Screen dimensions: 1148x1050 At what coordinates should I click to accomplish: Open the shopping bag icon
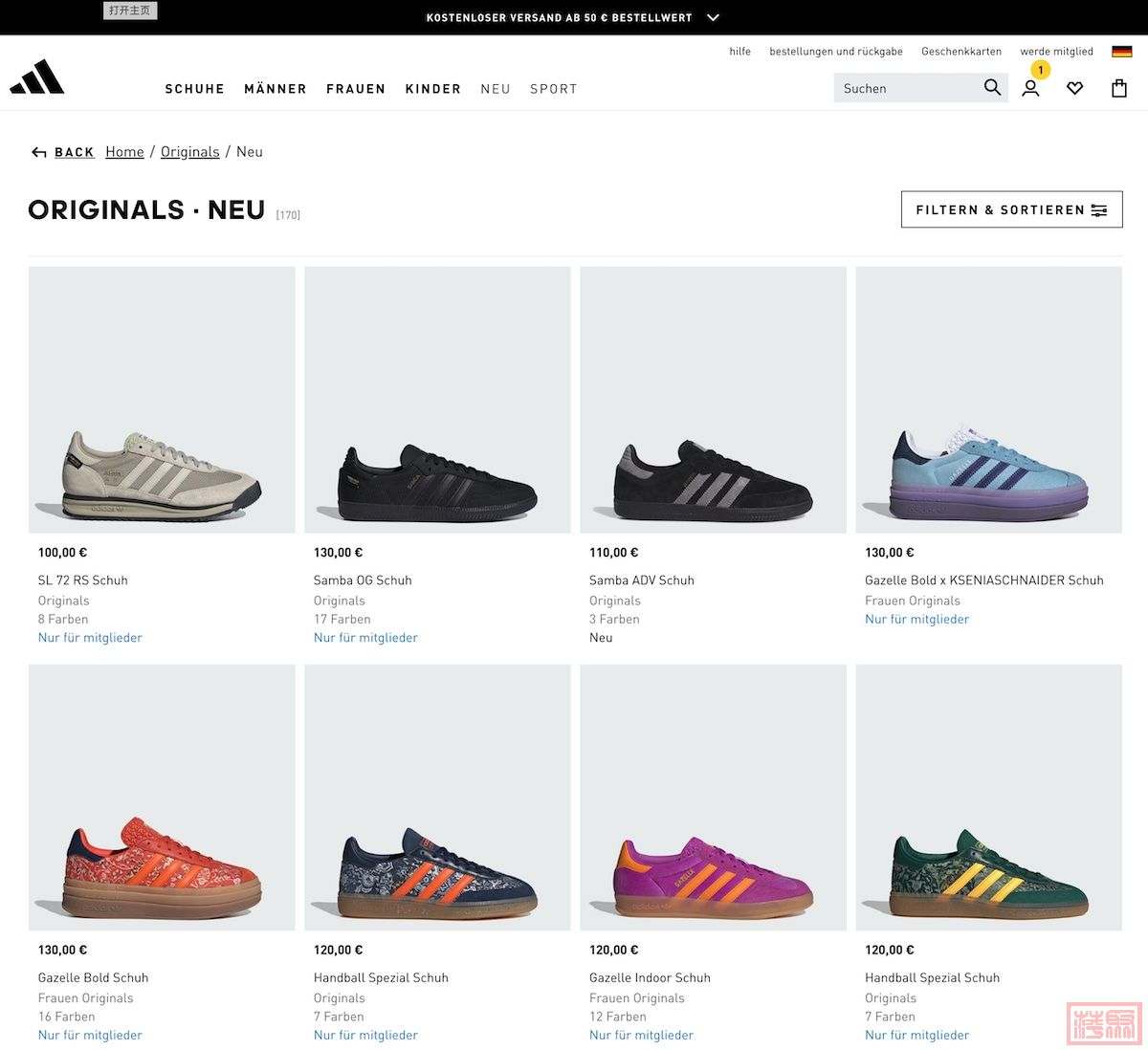[x=1119, y=89]
